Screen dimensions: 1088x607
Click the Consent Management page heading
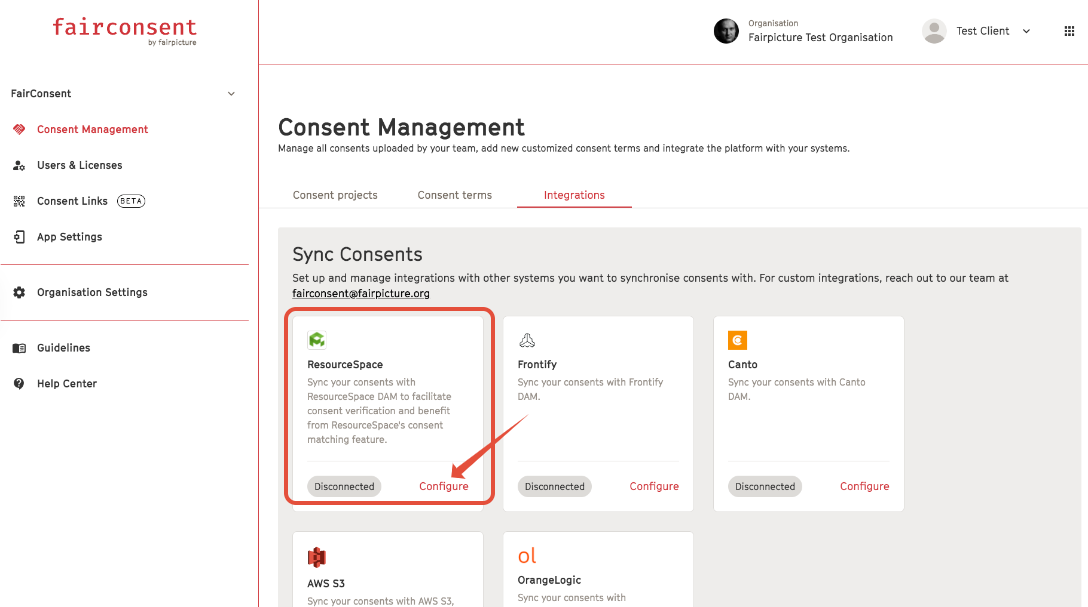(401, 128)
